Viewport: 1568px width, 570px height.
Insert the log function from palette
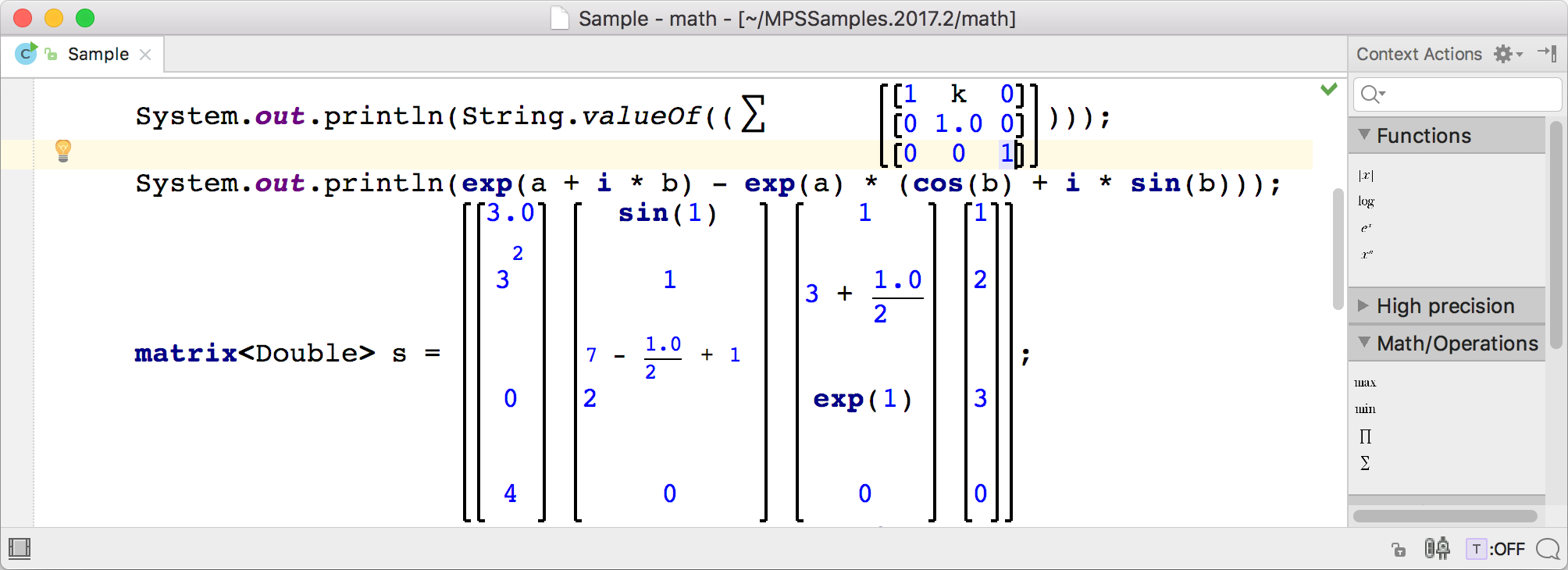(1366, 201)
